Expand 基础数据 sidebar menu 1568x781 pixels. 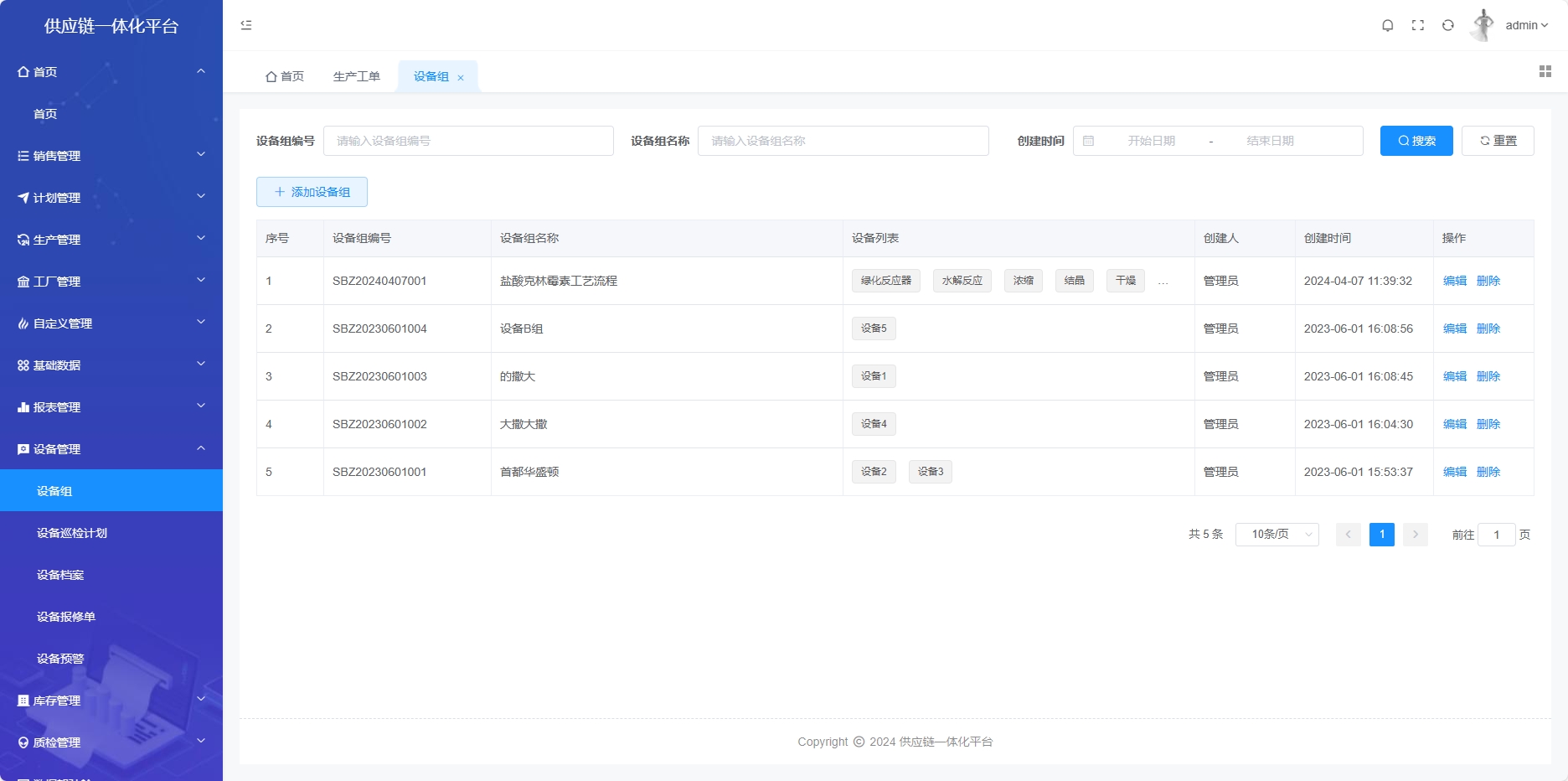tap(111, 365)
